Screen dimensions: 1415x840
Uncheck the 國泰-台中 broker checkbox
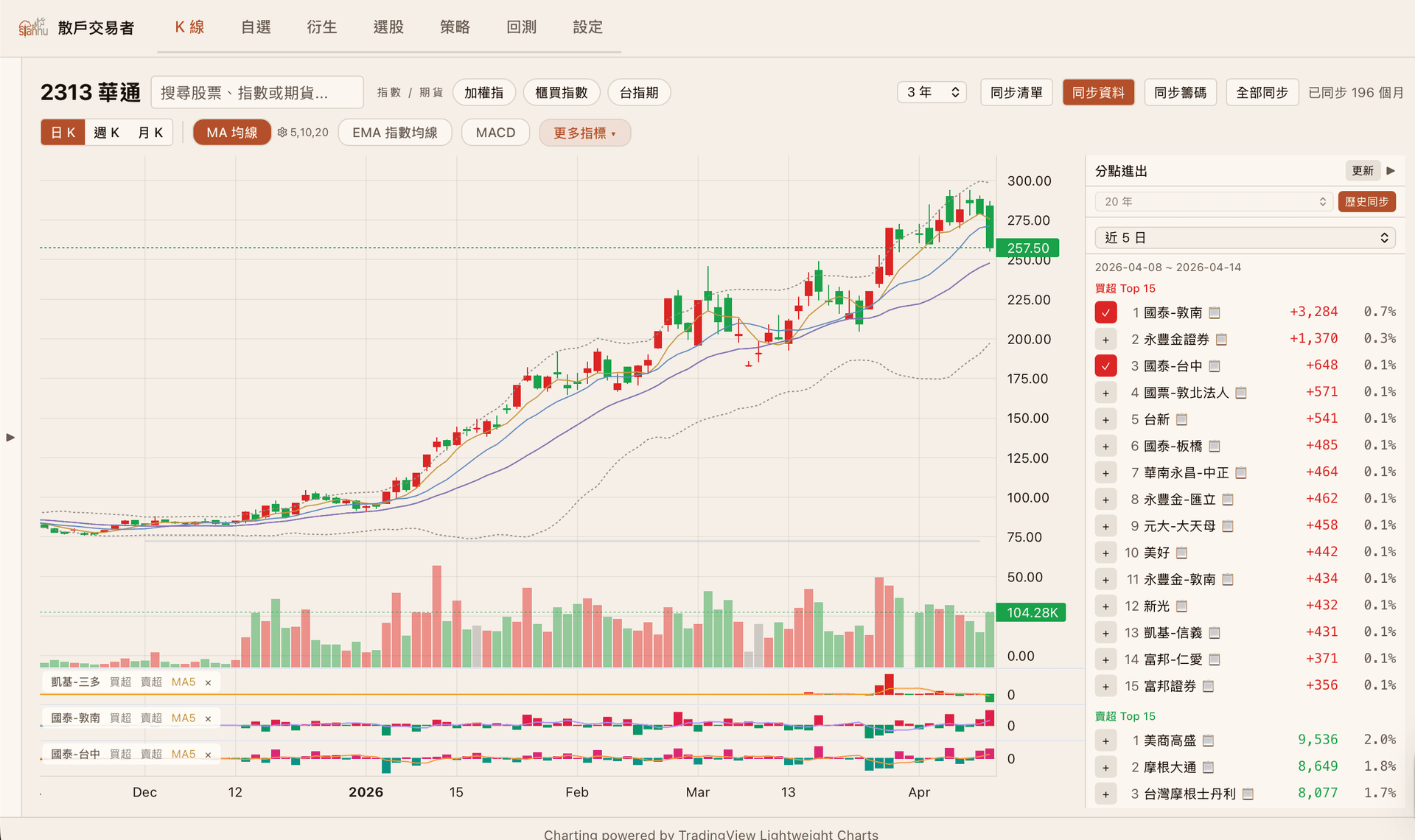pyautogui.click(x=1105, y=366)
